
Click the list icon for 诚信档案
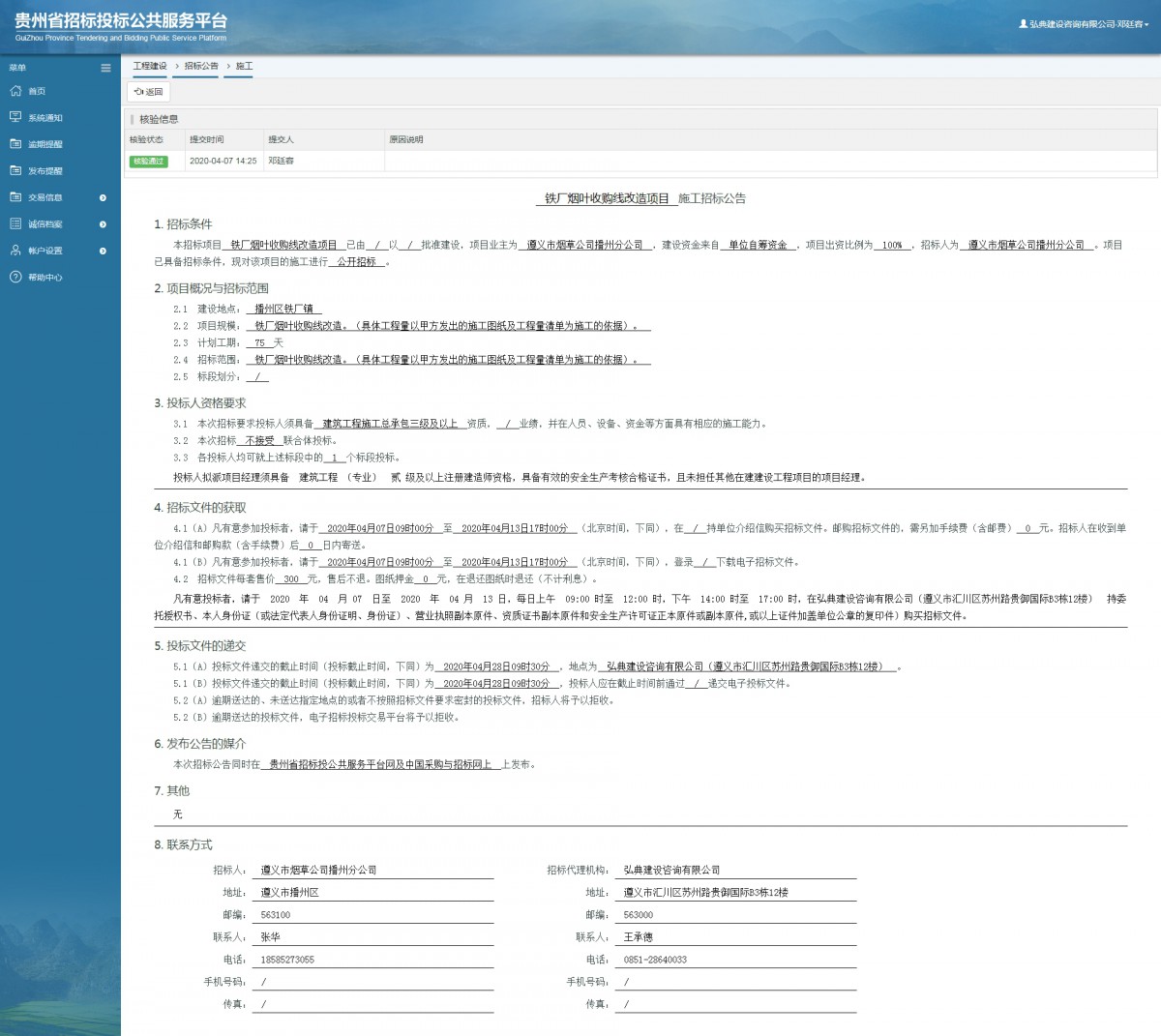pos(15,223)
